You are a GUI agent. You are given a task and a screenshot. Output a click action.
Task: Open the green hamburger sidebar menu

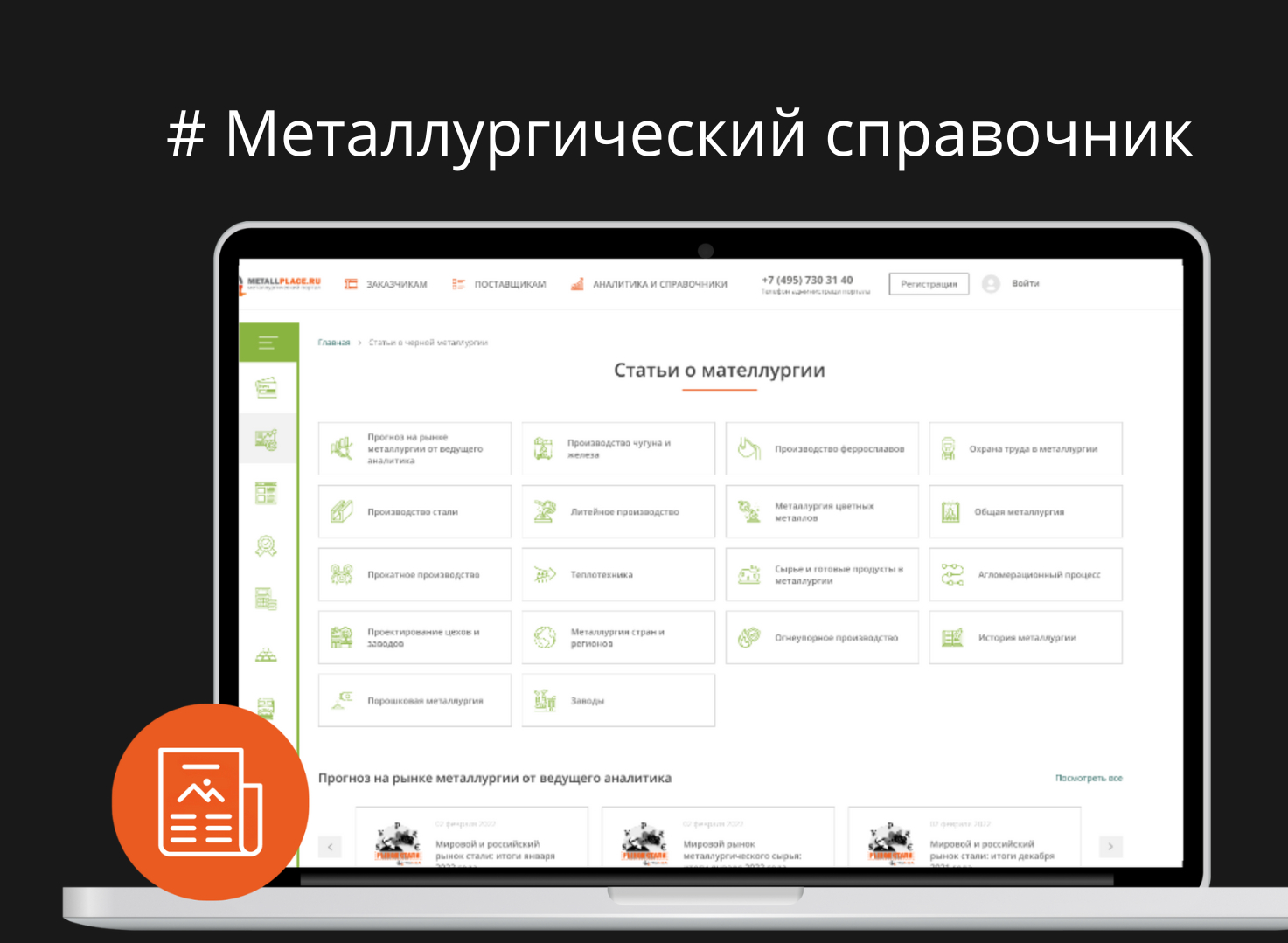pyautogui.click(x=268, y=343)
